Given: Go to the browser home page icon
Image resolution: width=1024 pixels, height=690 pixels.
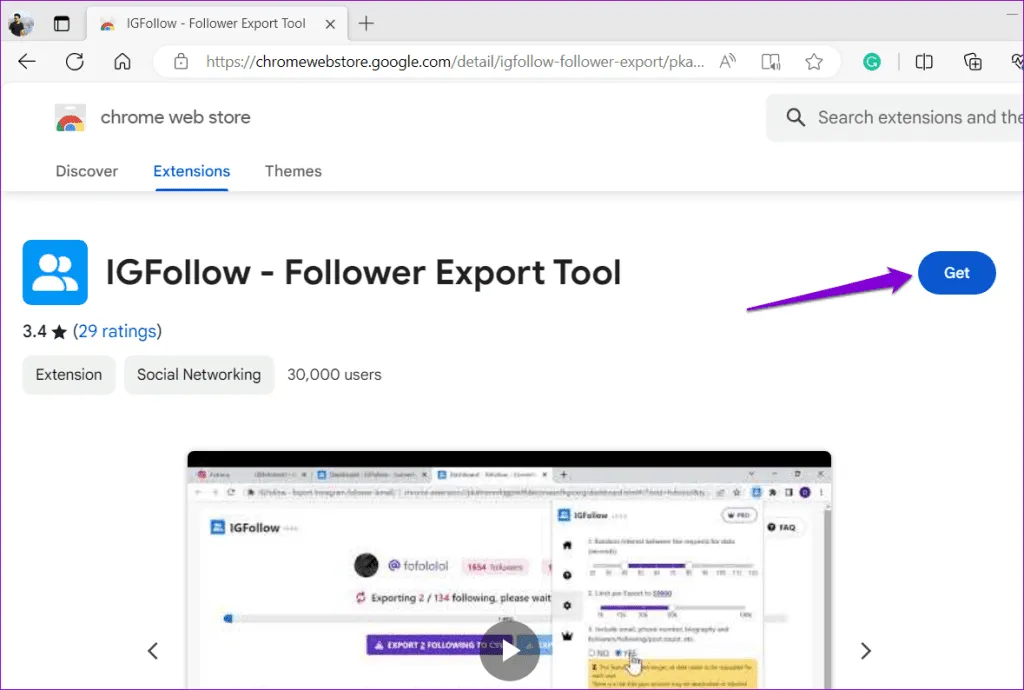Looking at the screenshot, I should point(122,62).
